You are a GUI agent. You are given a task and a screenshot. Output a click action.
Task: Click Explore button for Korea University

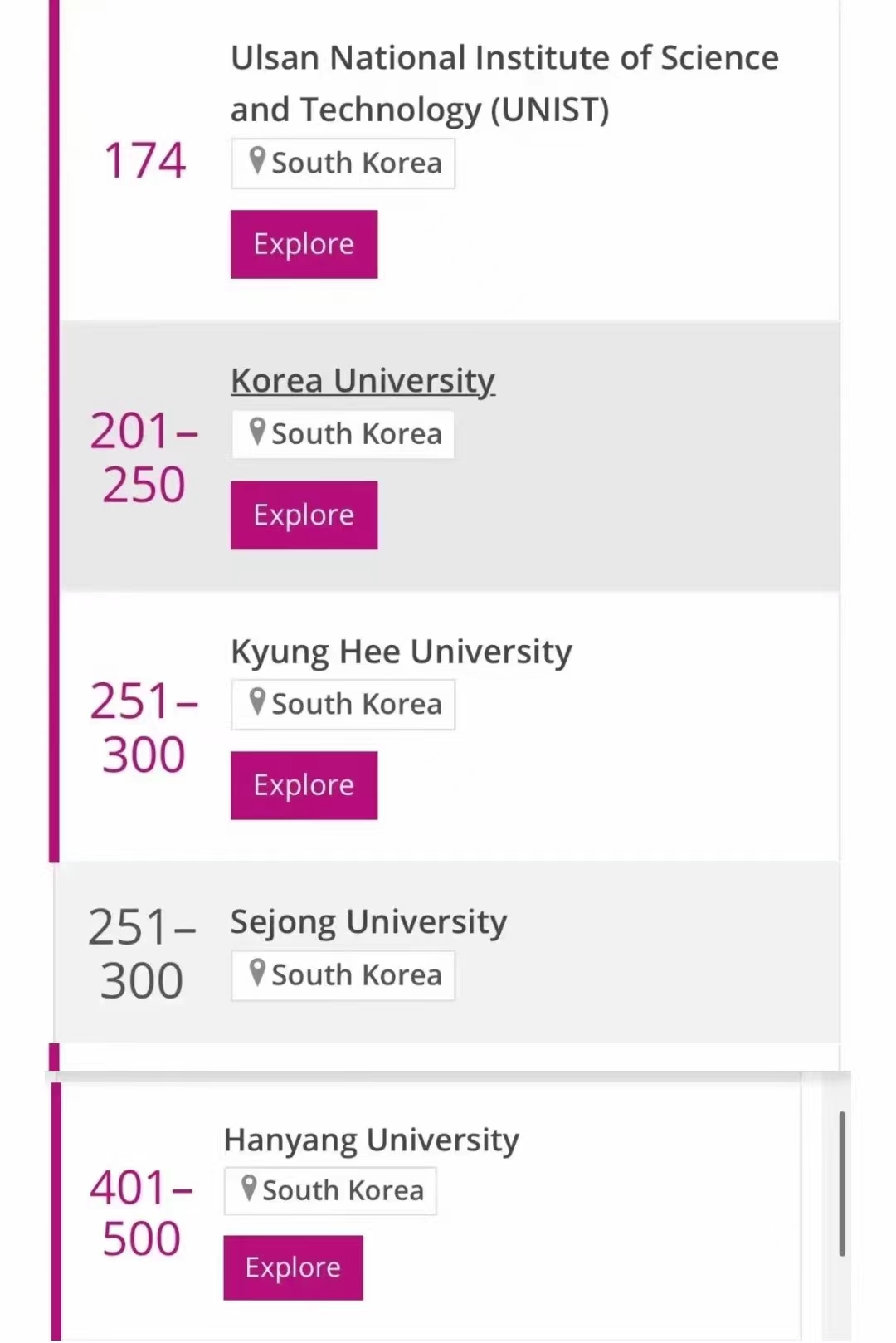click(304, 515)
